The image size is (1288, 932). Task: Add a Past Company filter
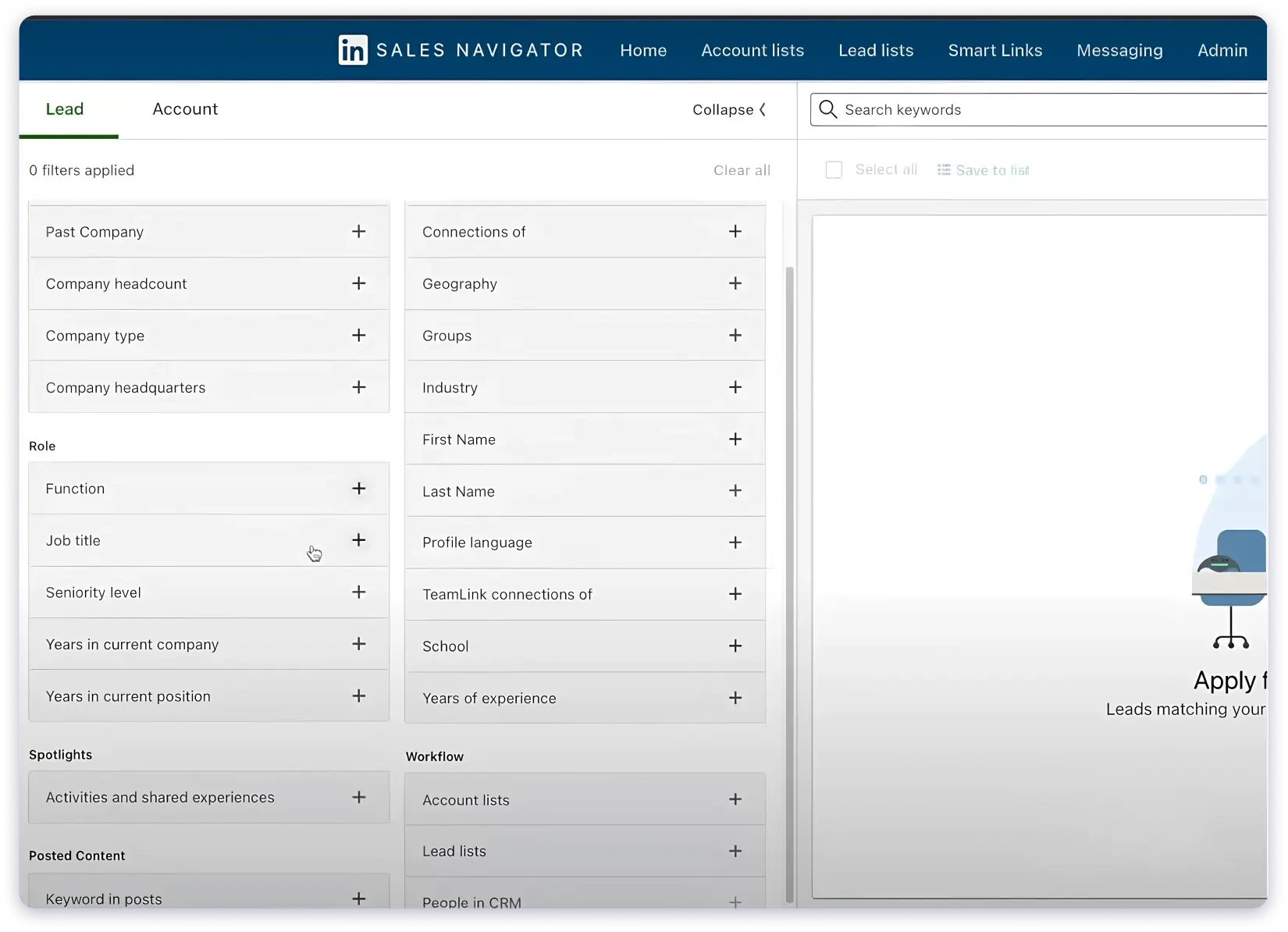(x=358, y=231)
